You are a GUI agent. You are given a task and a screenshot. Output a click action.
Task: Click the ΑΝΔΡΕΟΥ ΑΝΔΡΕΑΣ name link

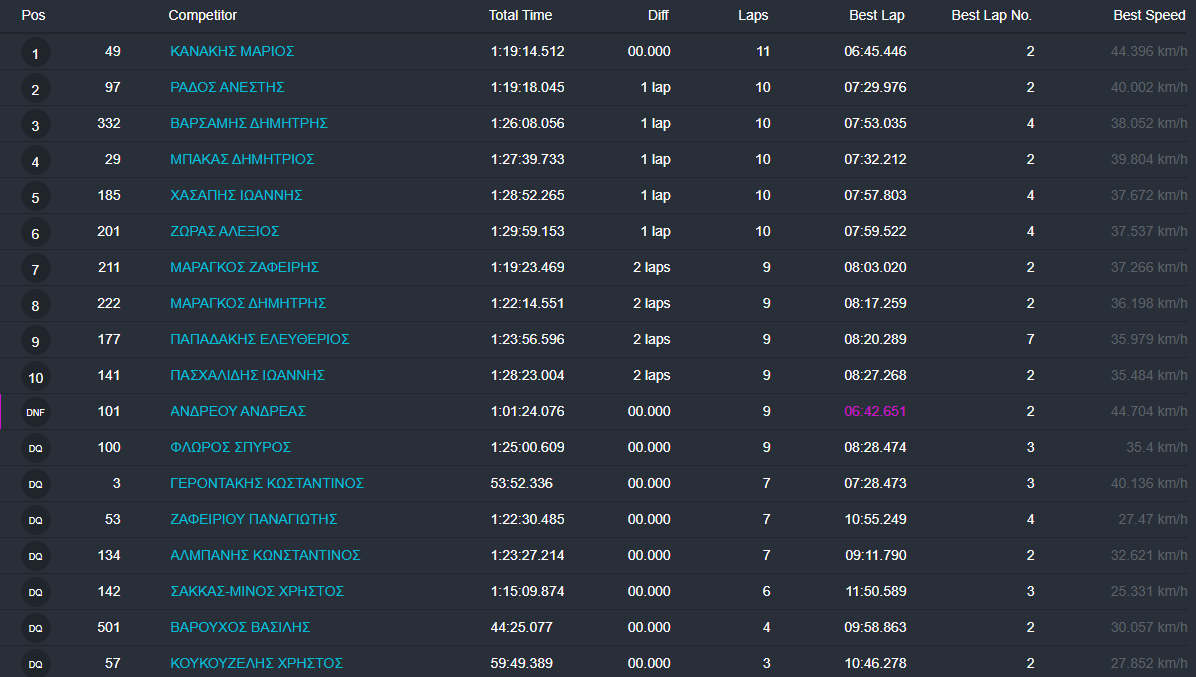coord(238,411)
